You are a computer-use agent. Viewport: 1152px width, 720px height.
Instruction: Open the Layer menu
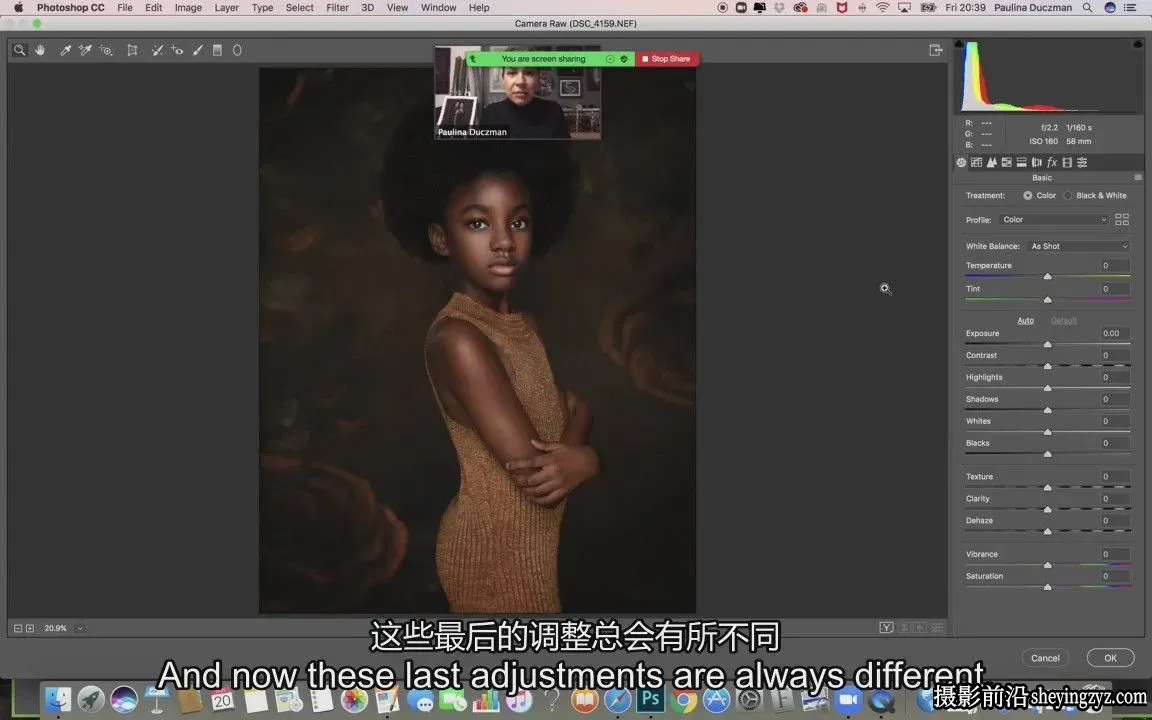[x=226, y=7]
